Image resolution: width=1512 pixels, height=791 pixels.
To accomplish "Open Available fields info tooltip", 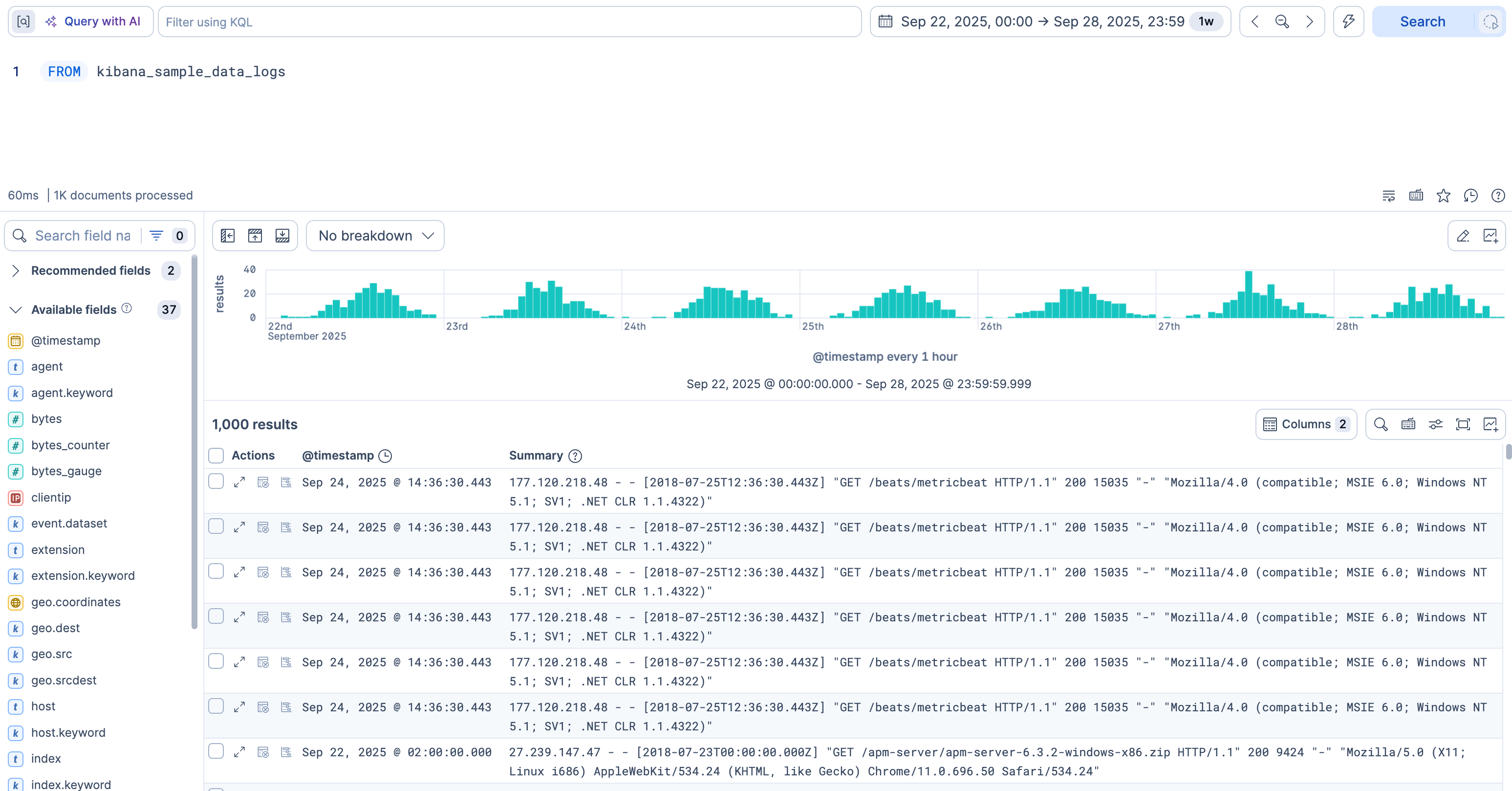I will click(x=127, y=308).
